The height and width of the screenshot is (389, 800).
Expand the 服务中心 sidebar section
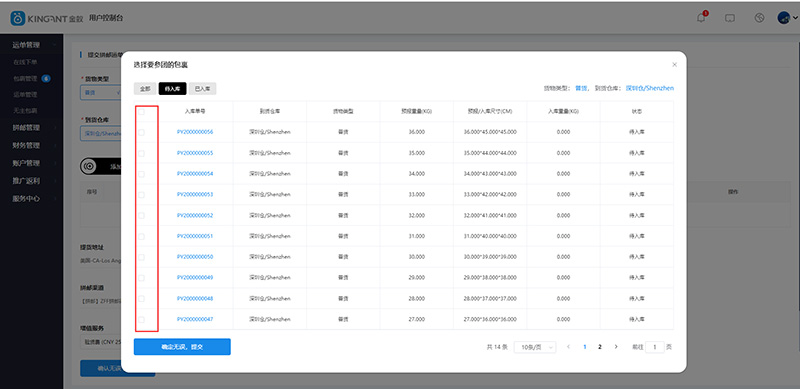(x=31, y=199)
